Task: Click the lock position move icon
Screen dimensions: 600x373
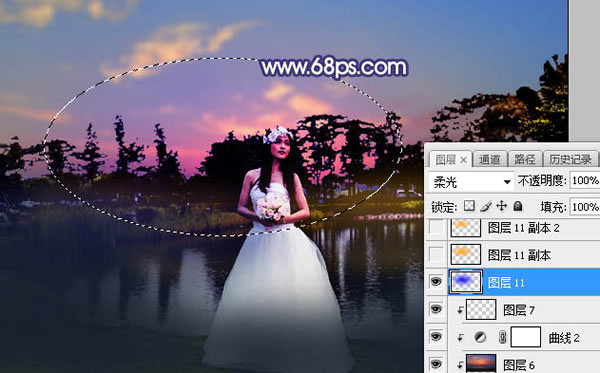Action: pos(501,206)
